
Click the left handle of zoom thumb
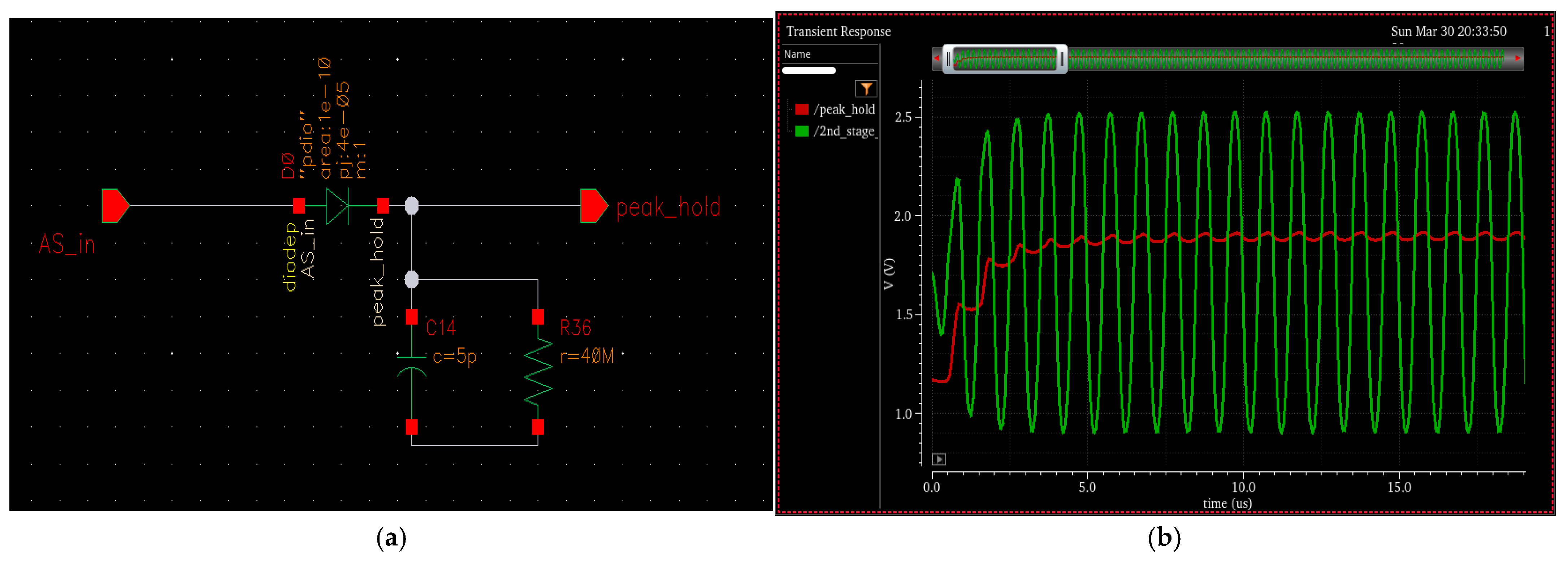click(x=948, y=59)
